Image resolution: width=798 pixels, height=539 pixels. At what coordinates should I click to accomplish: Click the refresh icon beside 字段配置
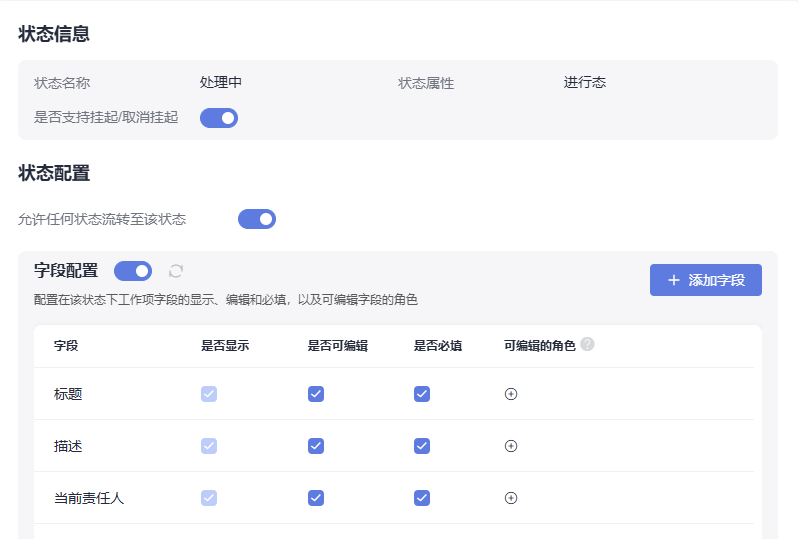coord(176,271)
